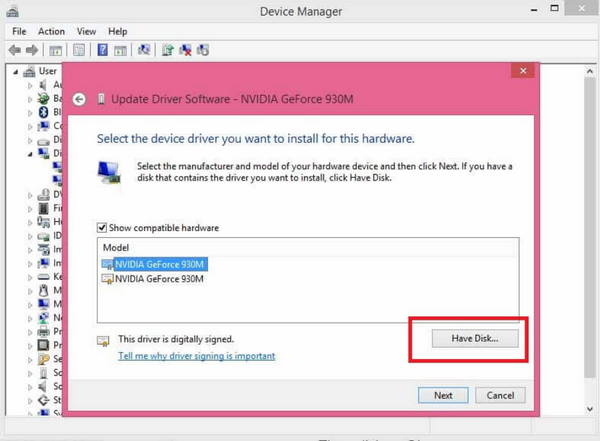Image resolution: width=600 pixels, height=441 pixels.
Task: Open the Action menu
Action: point(51,31)
